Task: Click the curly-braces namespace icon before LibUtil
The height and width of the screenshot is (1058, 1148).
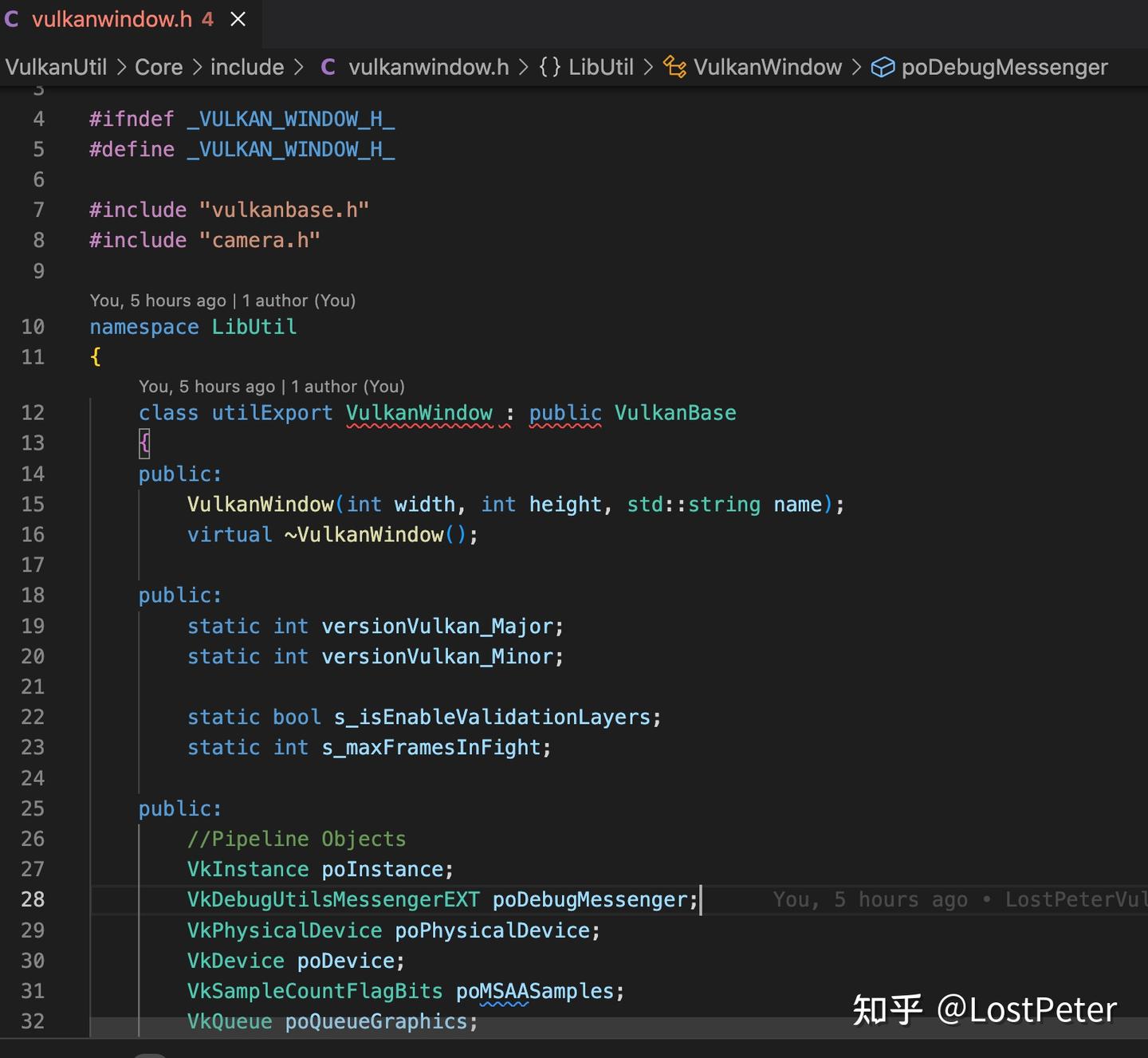Action: [549, 67]
